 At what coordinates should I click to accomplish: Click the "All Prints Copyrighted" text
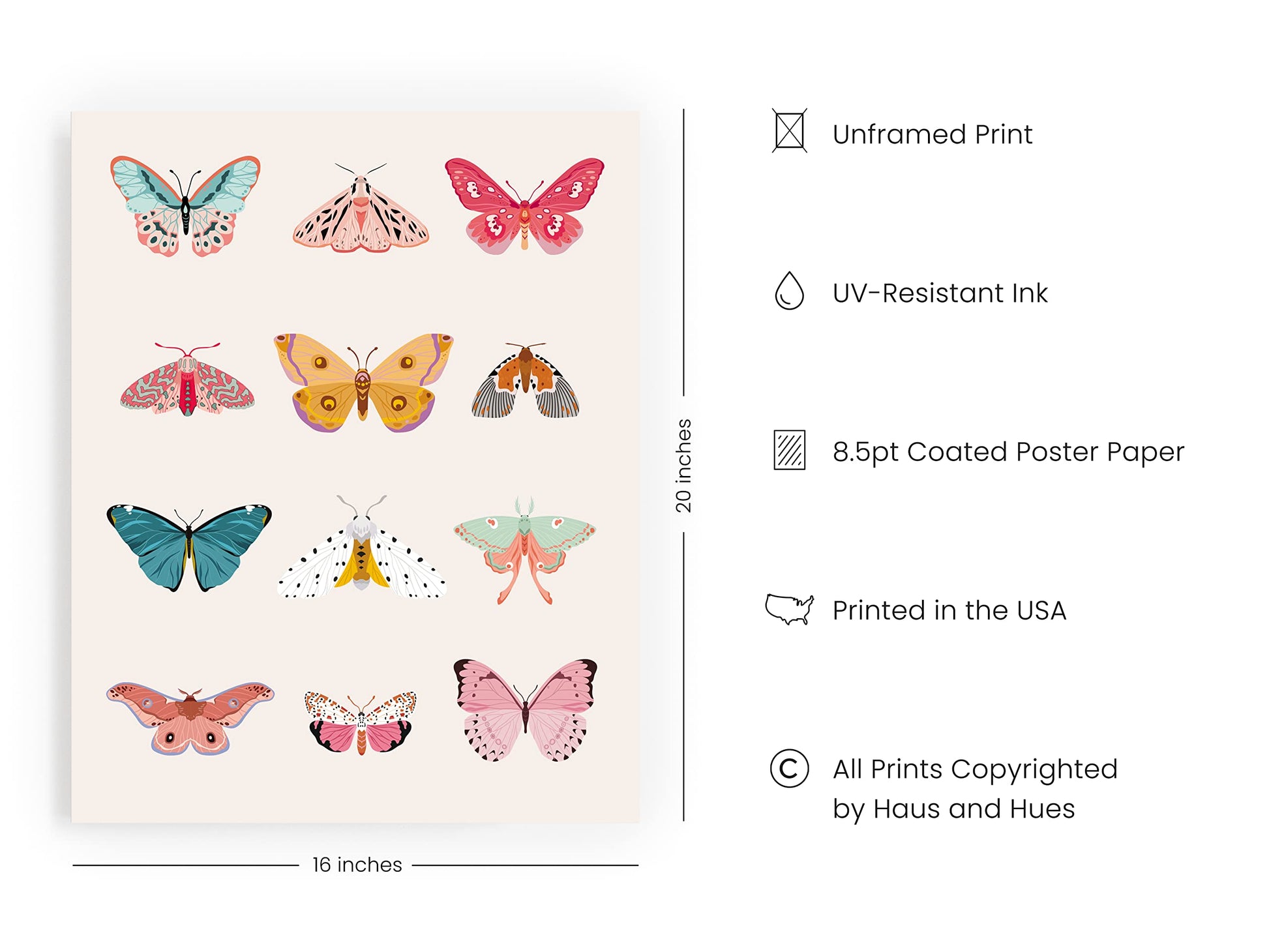(x=975, y=769)
